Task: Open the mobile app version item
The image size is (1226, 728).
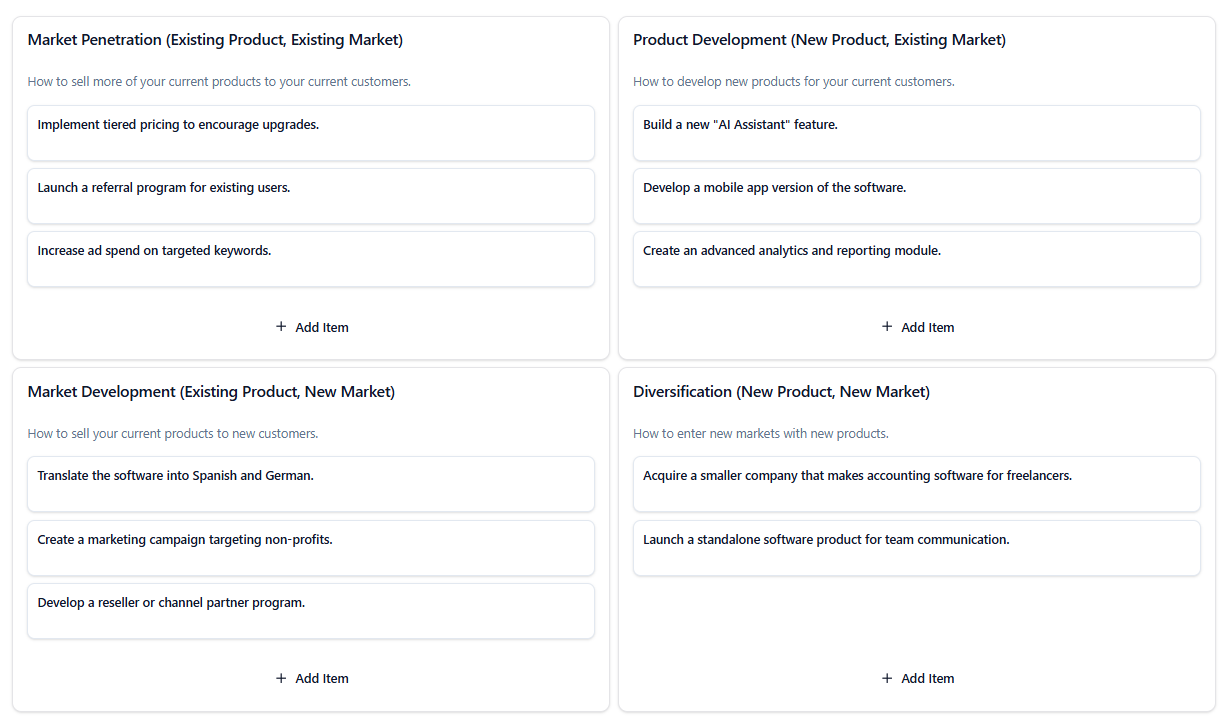Action: point(916,196)
